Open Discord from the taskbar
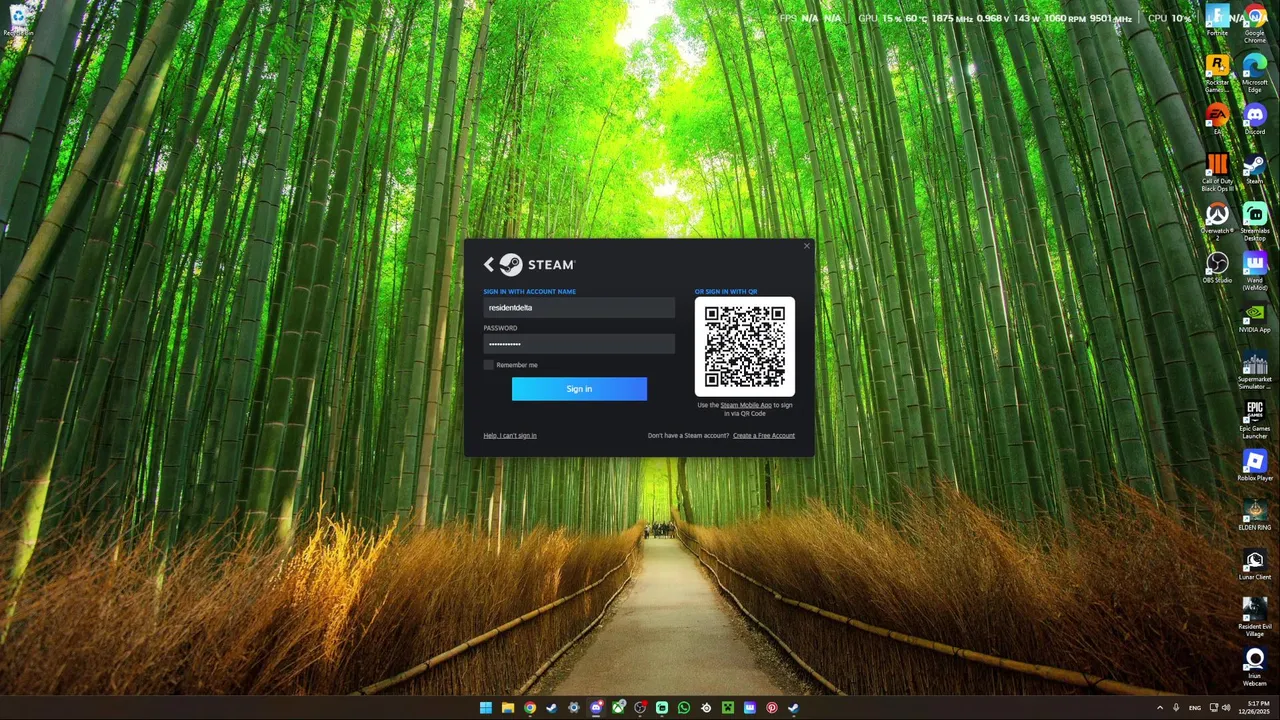 coord(596,708)
